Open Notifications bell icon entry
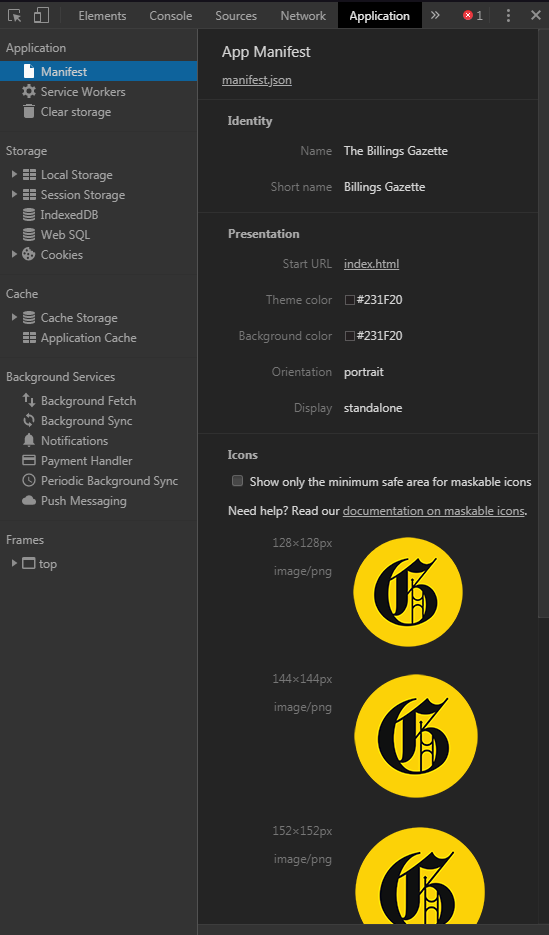Image resolution: width=549 pixels, height=935 pixels. click(29, 441)
